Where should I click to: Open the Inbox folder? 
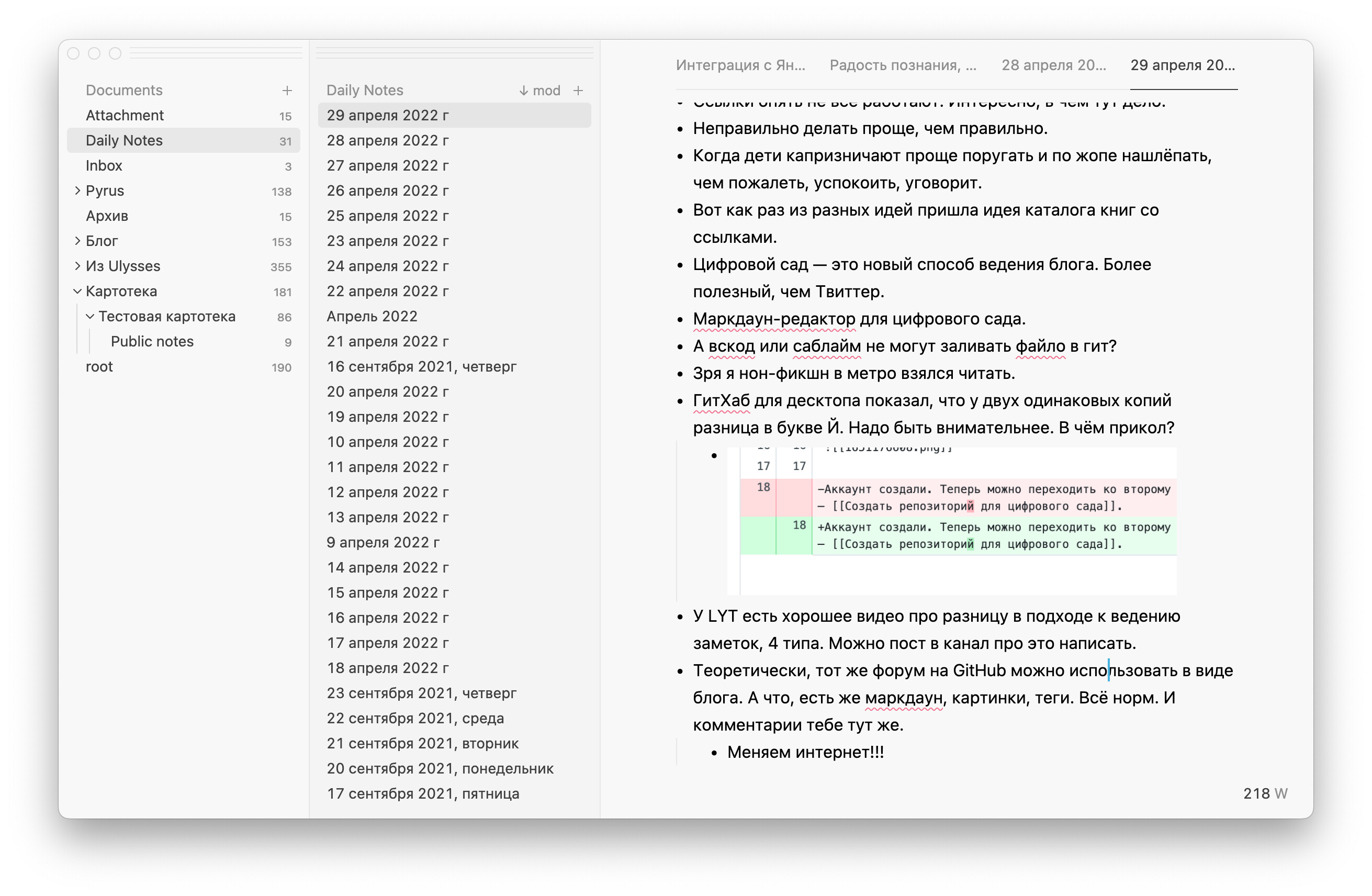coord(104,165)
